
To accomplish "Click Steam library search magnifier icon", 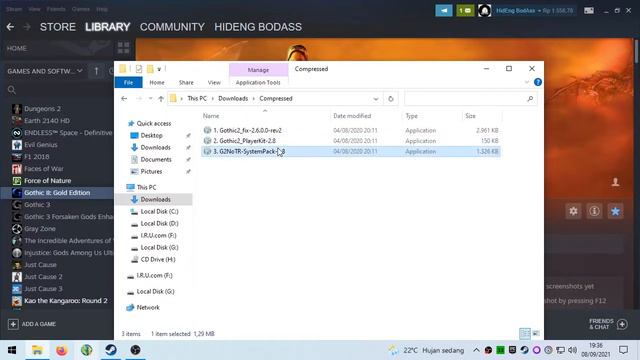I will tap(11, 90).
